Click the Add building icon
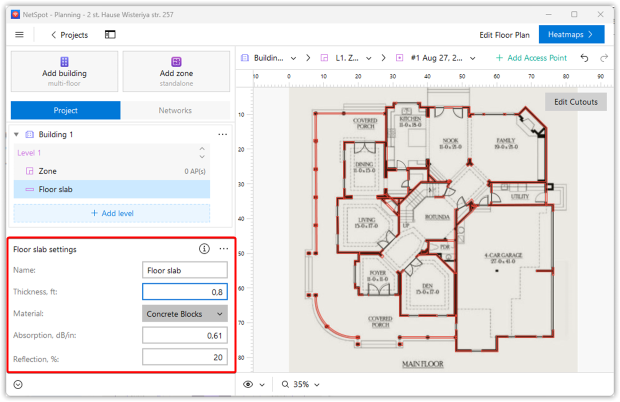The width and height of the screenshot is (620, 402). coord(64,62)
